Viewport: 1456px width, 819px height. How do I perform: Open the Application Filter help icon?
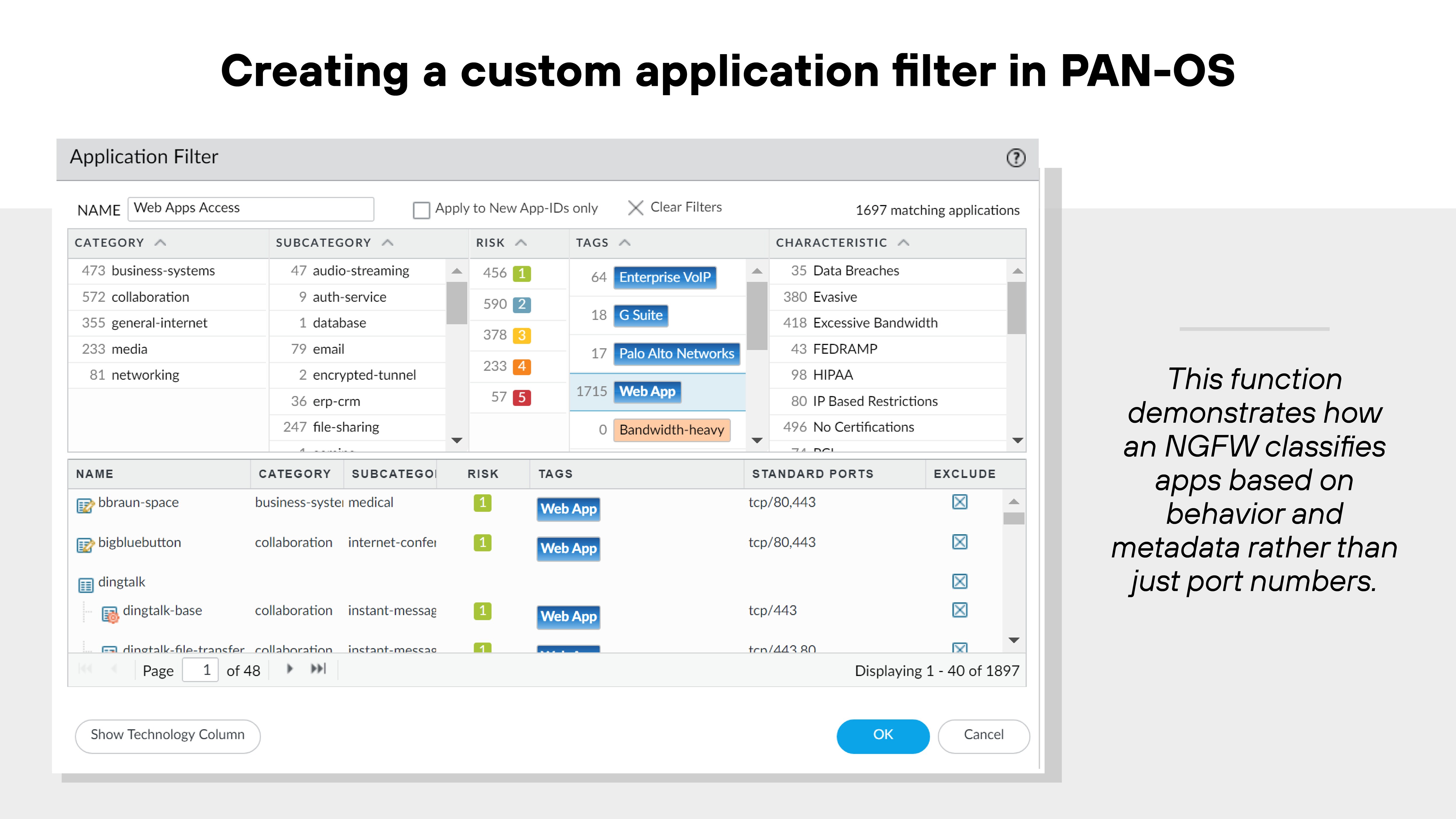pyautogui.click(x=1016, y=158)
